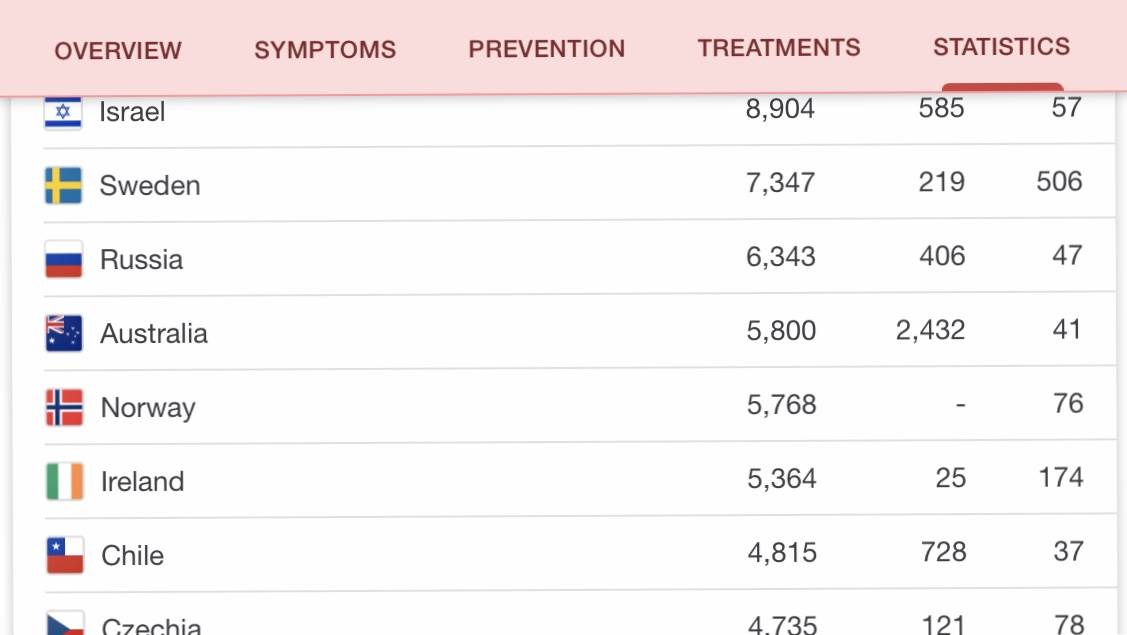Open the Symptoms tab

(325, 50)
